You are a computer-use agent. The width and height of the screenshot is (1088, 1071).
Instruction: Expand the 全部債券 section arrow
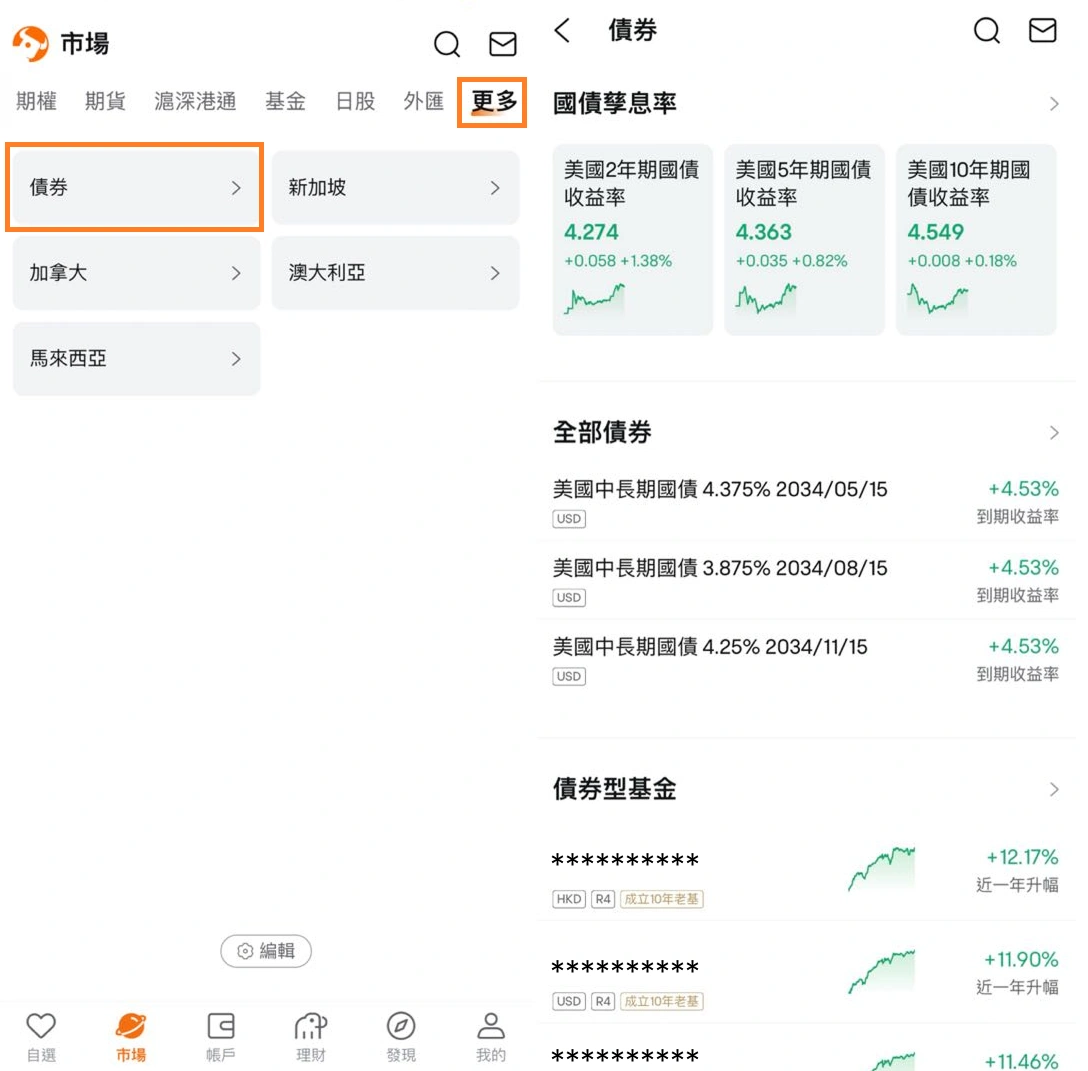point(1054,433)
